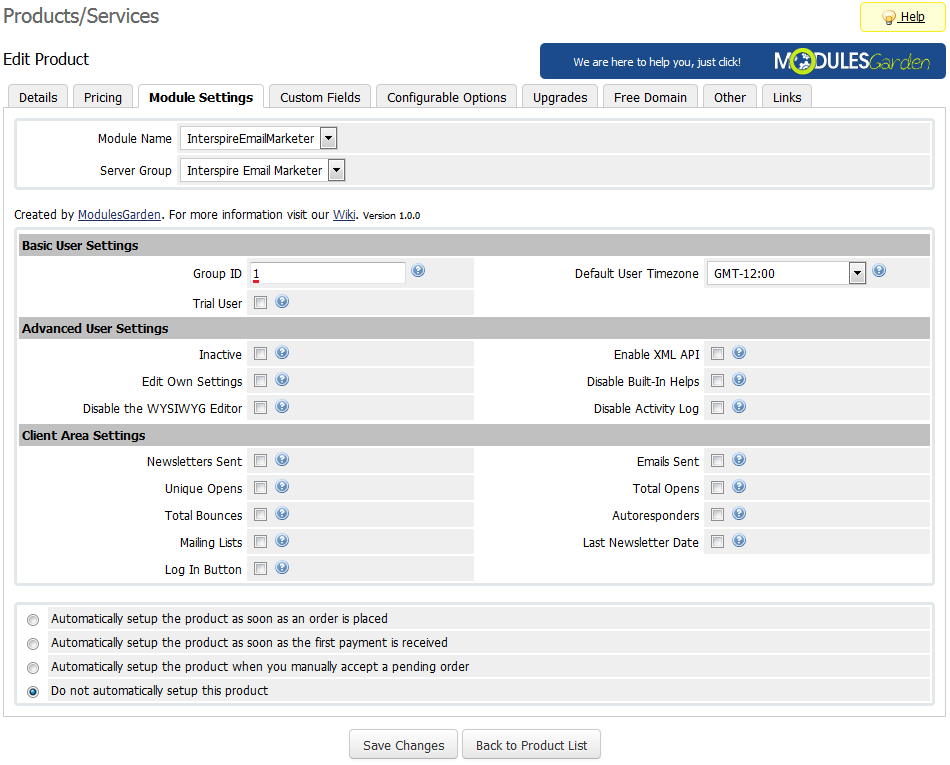
Task: Enable XML API checkbox
Action: pos(717,354)
